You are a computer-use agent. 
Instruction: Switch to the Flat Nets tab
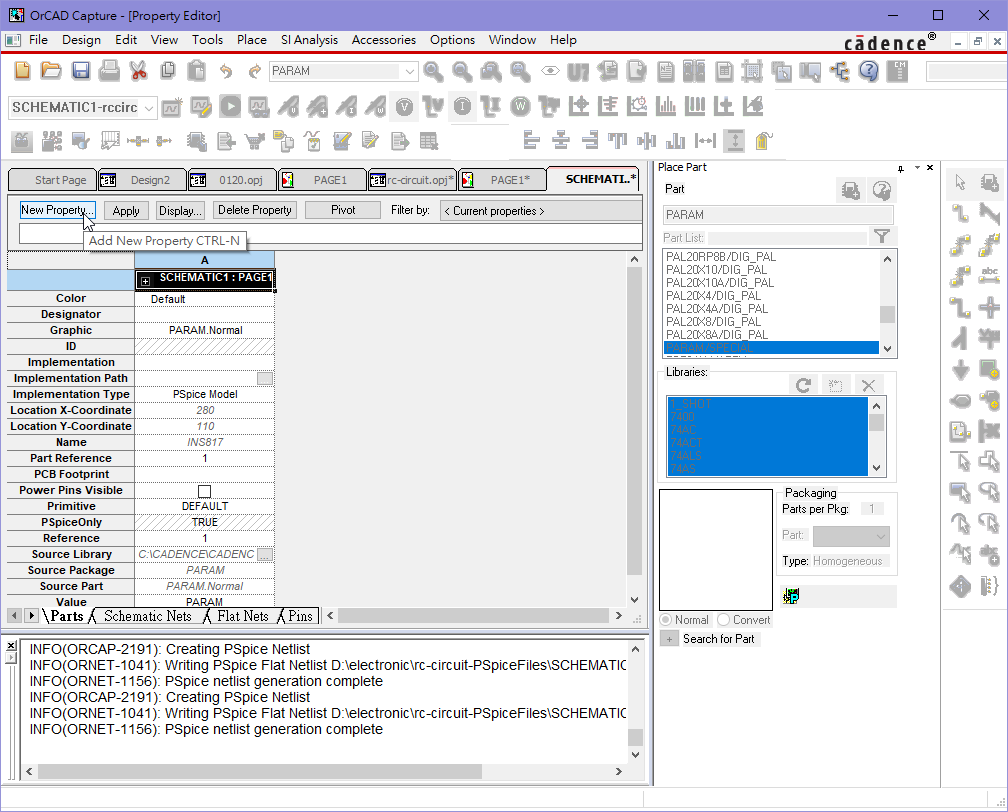[242, 617]
